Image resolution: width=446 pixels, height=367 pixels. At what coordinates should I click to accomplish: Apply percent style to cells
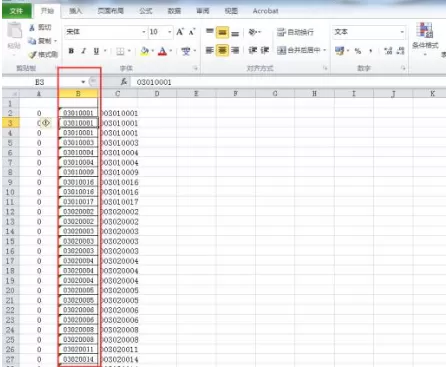358,51
